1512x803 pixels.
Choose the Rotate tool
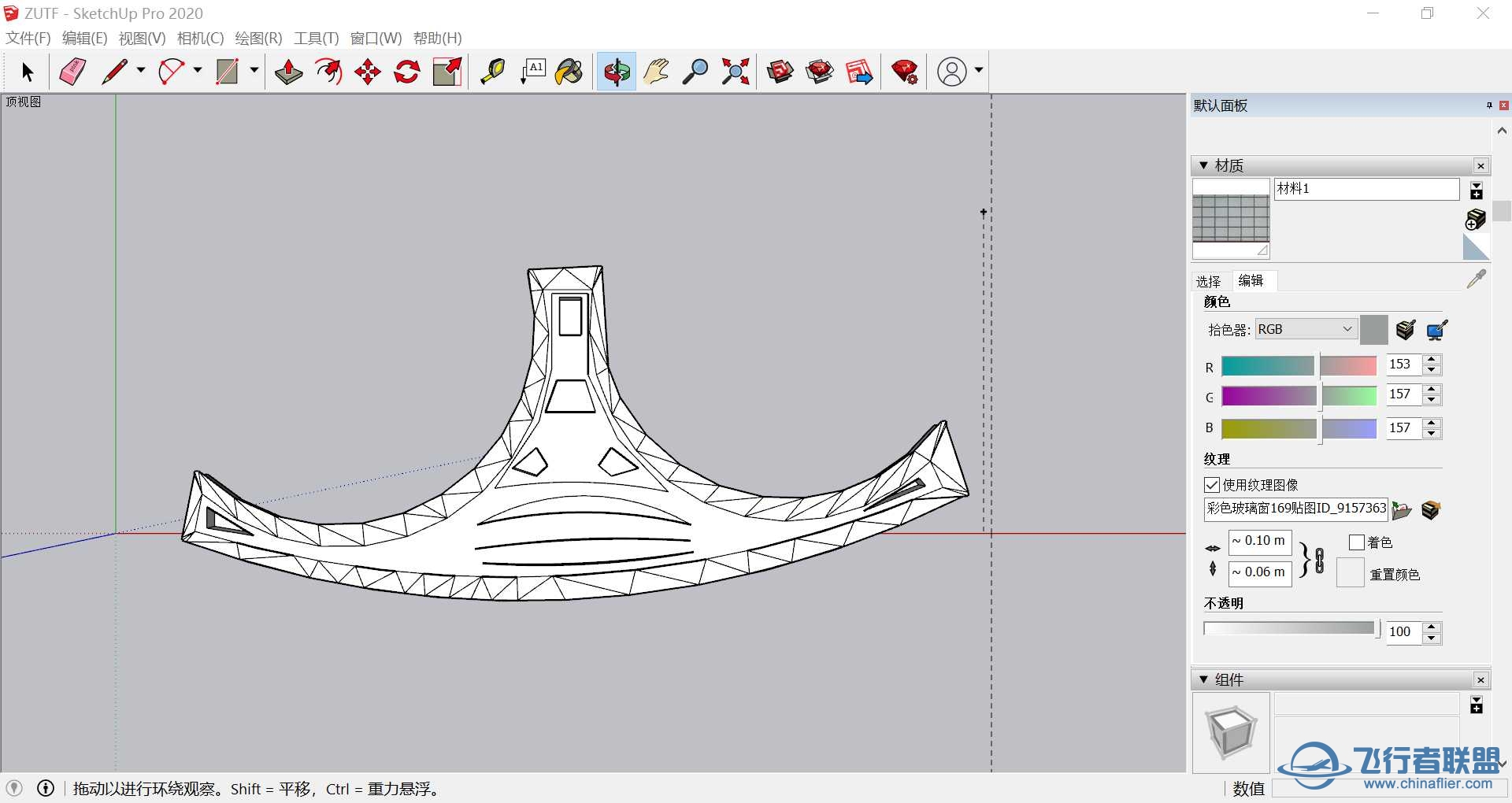[407, 72]
